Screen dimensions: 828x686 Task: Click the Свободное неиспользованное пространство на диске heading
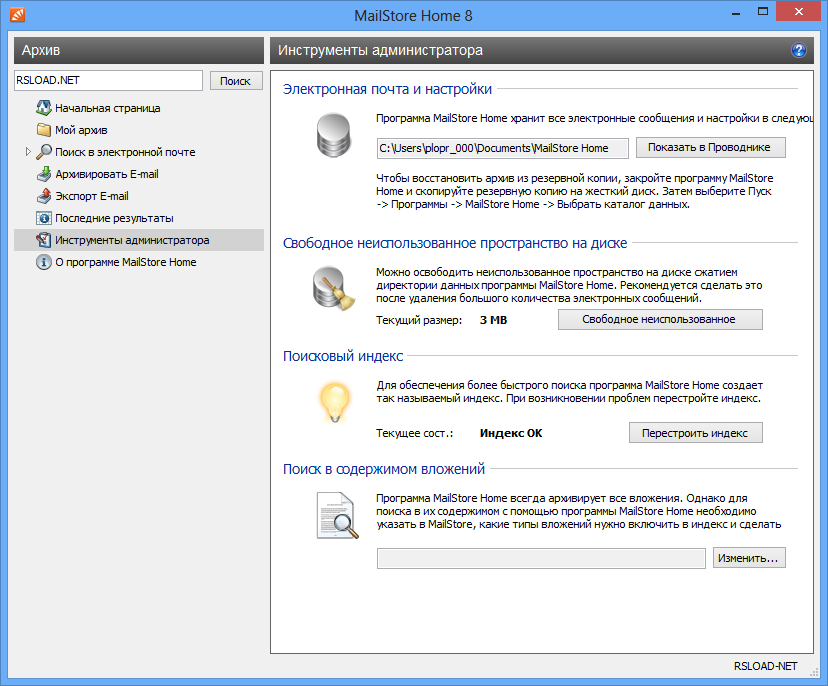coord(455,243)
